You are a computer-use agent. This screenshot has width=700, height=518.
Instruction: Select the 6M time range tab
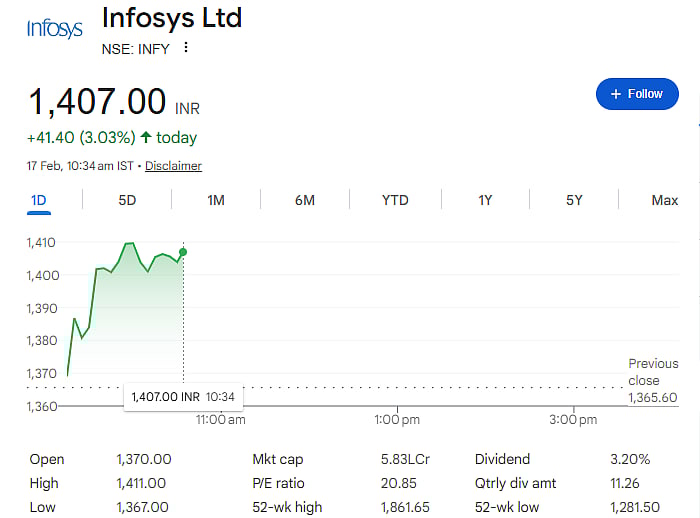click(x=305, y=200)
